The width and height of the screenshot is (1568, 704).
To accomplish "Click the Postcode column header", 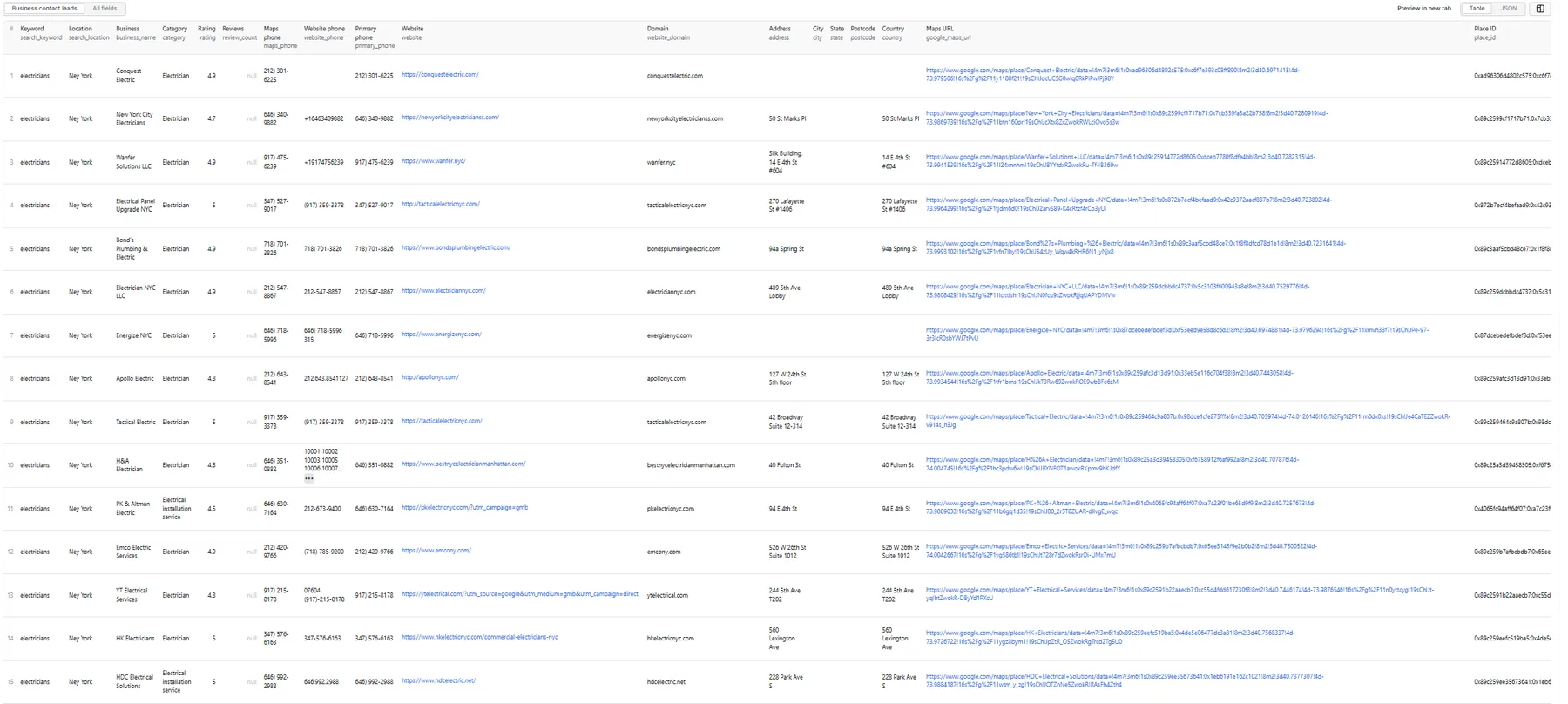I will pos(862,33).
